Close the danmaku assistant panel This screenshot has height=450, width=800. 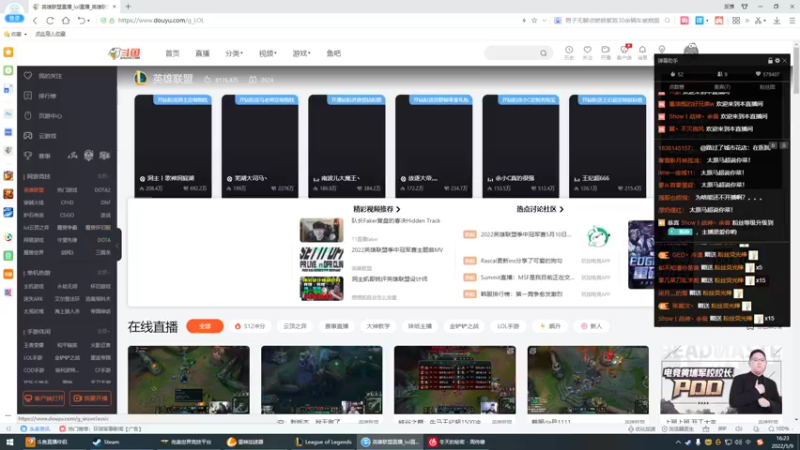click(785, 61)
